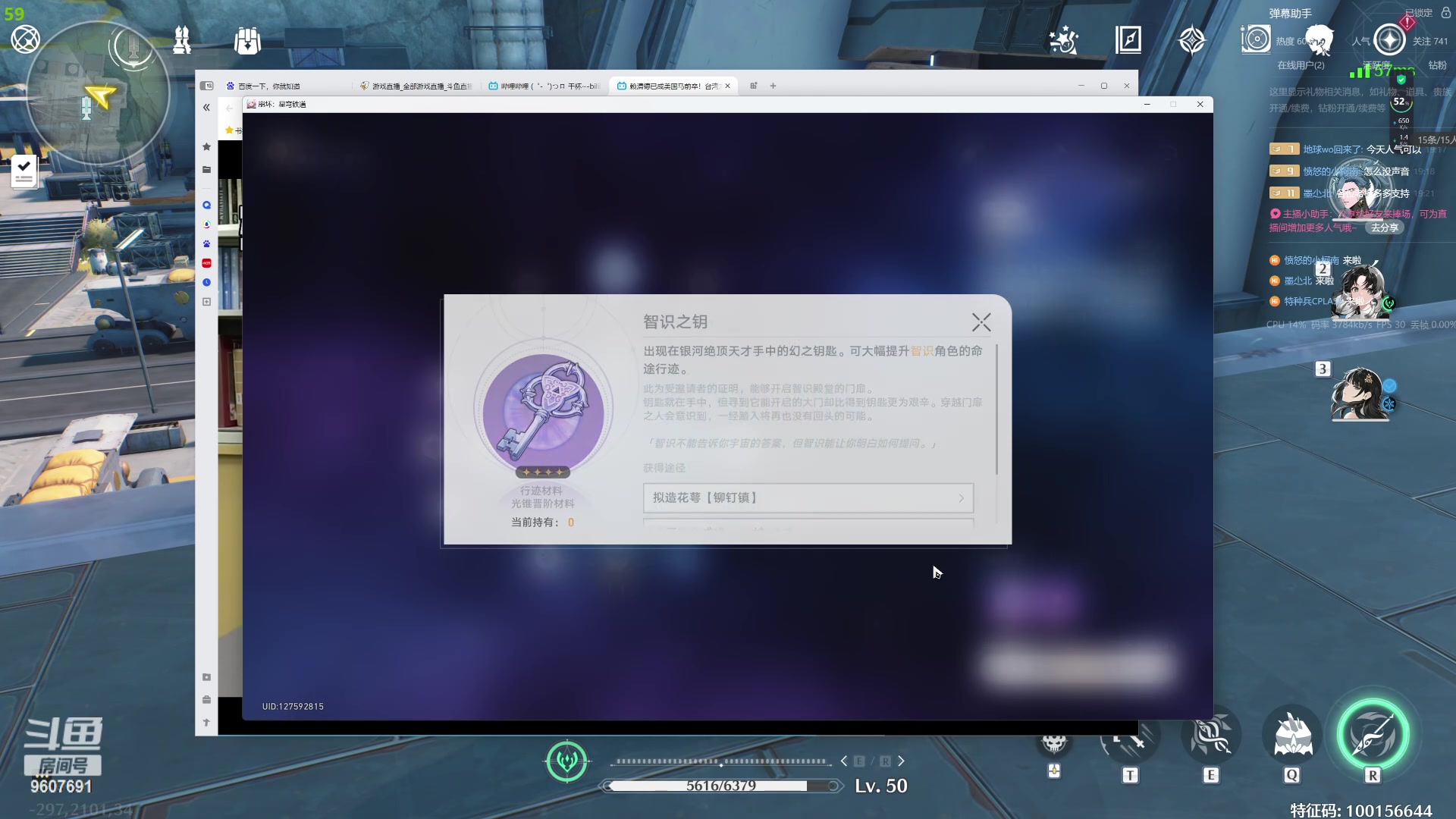Open 钻粉 tab in danmaku helper
This screenshot has width=1456, height=819.
click(1437, 65)
